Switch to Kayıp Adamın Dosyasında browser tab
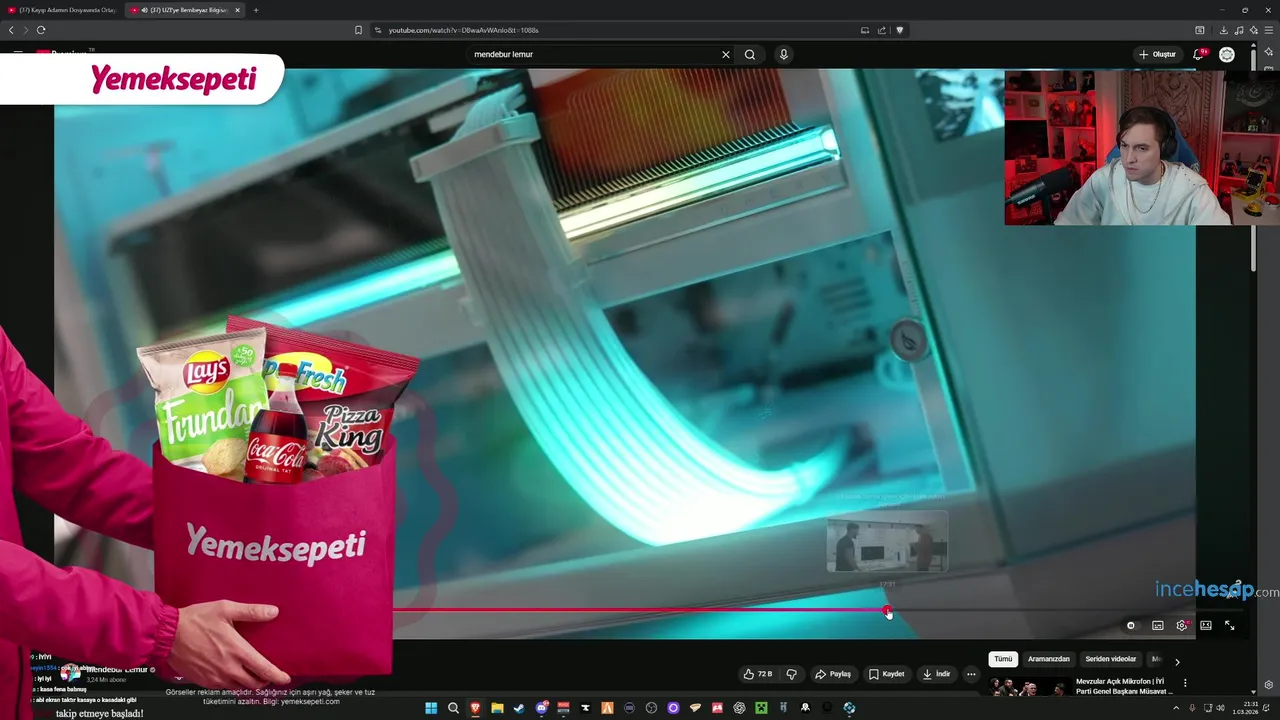This screenshot has width=1280, height=720. pos(61,10)
